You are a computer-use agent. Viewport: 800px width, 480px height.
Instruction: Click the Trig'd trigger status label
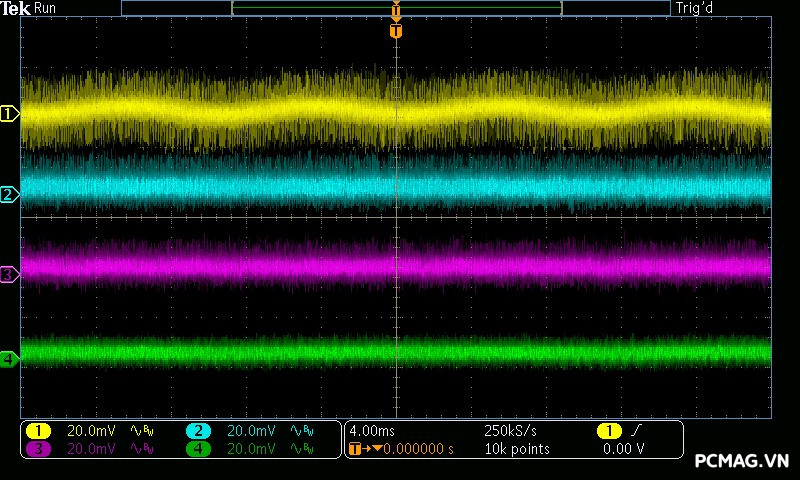click(x=695, y=8)
